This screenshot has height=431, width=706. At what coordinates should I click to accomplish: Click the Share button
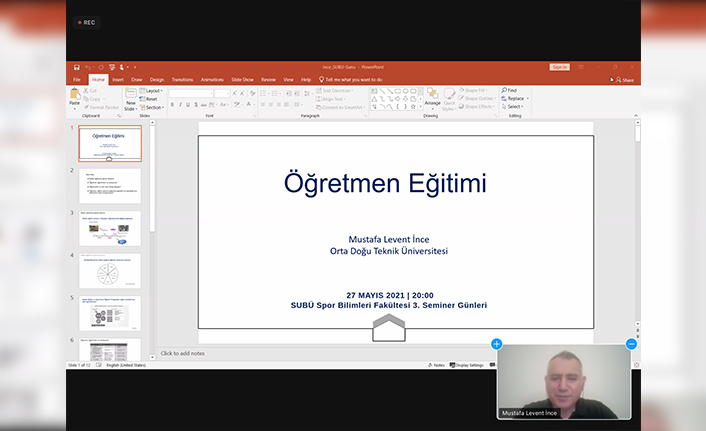point(623,80)
